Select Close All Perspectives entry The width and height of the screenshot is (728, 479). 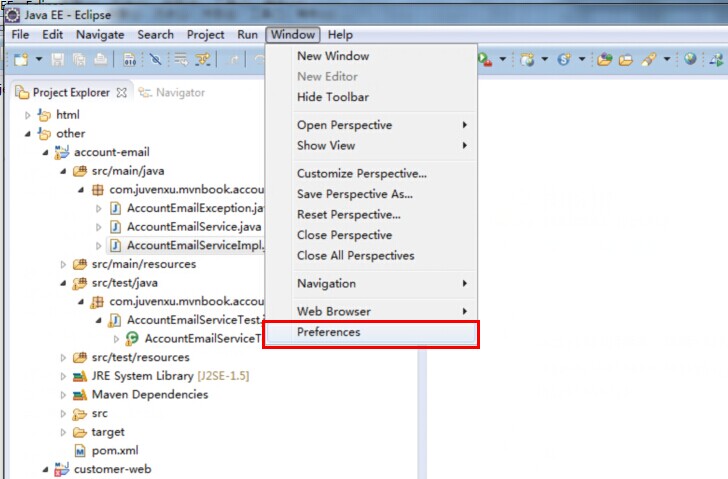point(371,255)
